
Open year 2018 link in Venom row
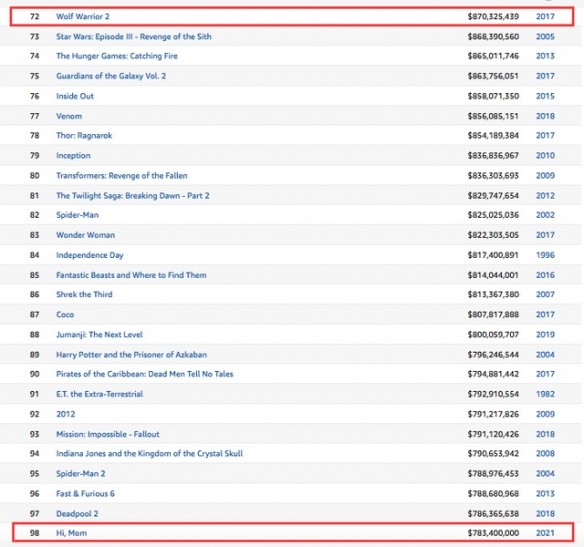[545, 116]
